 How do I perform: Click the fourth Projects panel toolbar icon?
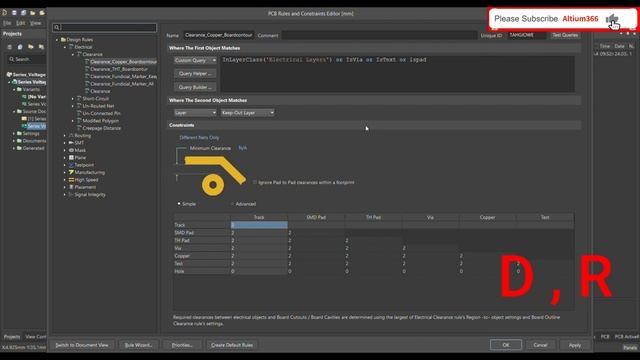point(41,47)
